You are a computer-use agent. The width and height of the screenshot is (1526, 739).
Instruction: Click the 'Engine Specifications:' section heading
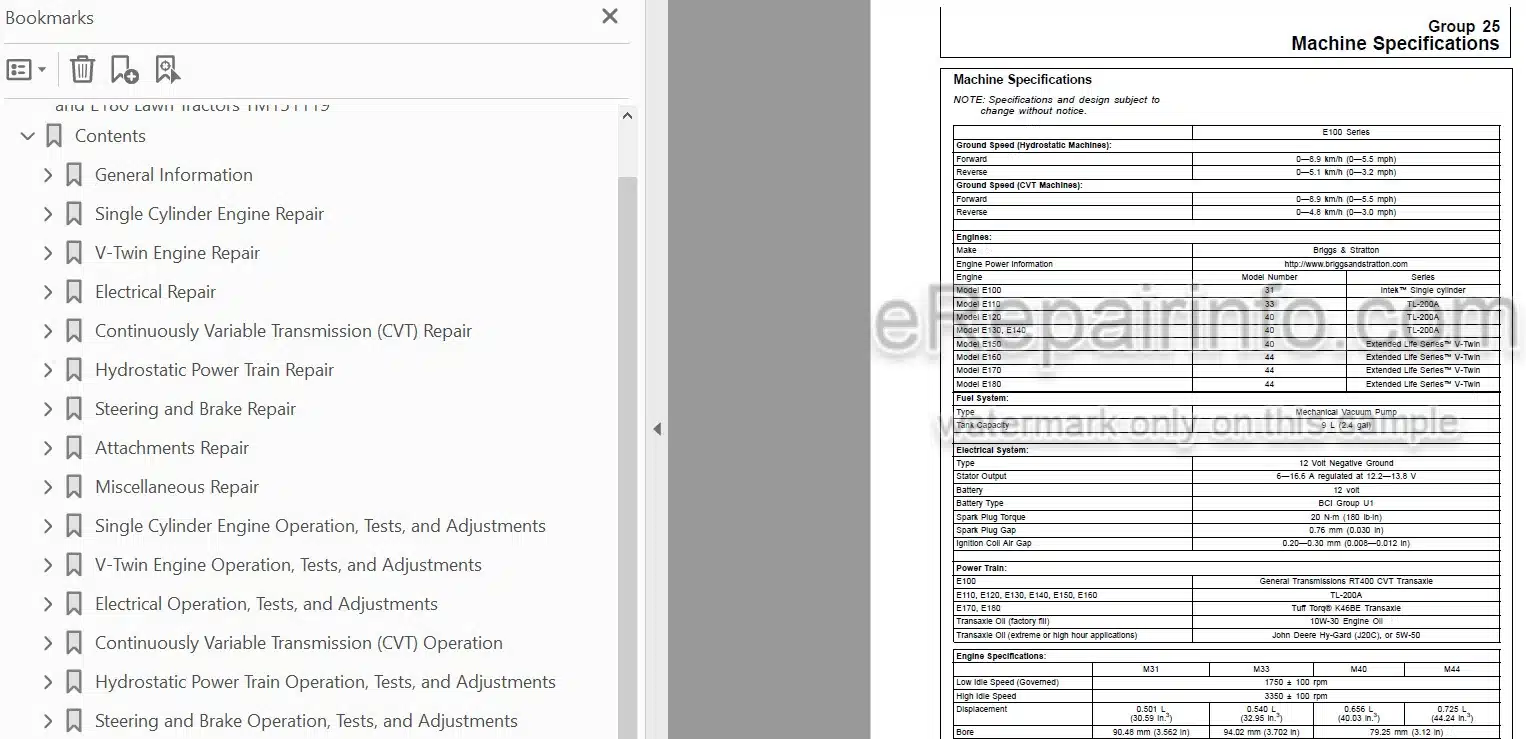pyautogui.click(x=1001, y=656)
